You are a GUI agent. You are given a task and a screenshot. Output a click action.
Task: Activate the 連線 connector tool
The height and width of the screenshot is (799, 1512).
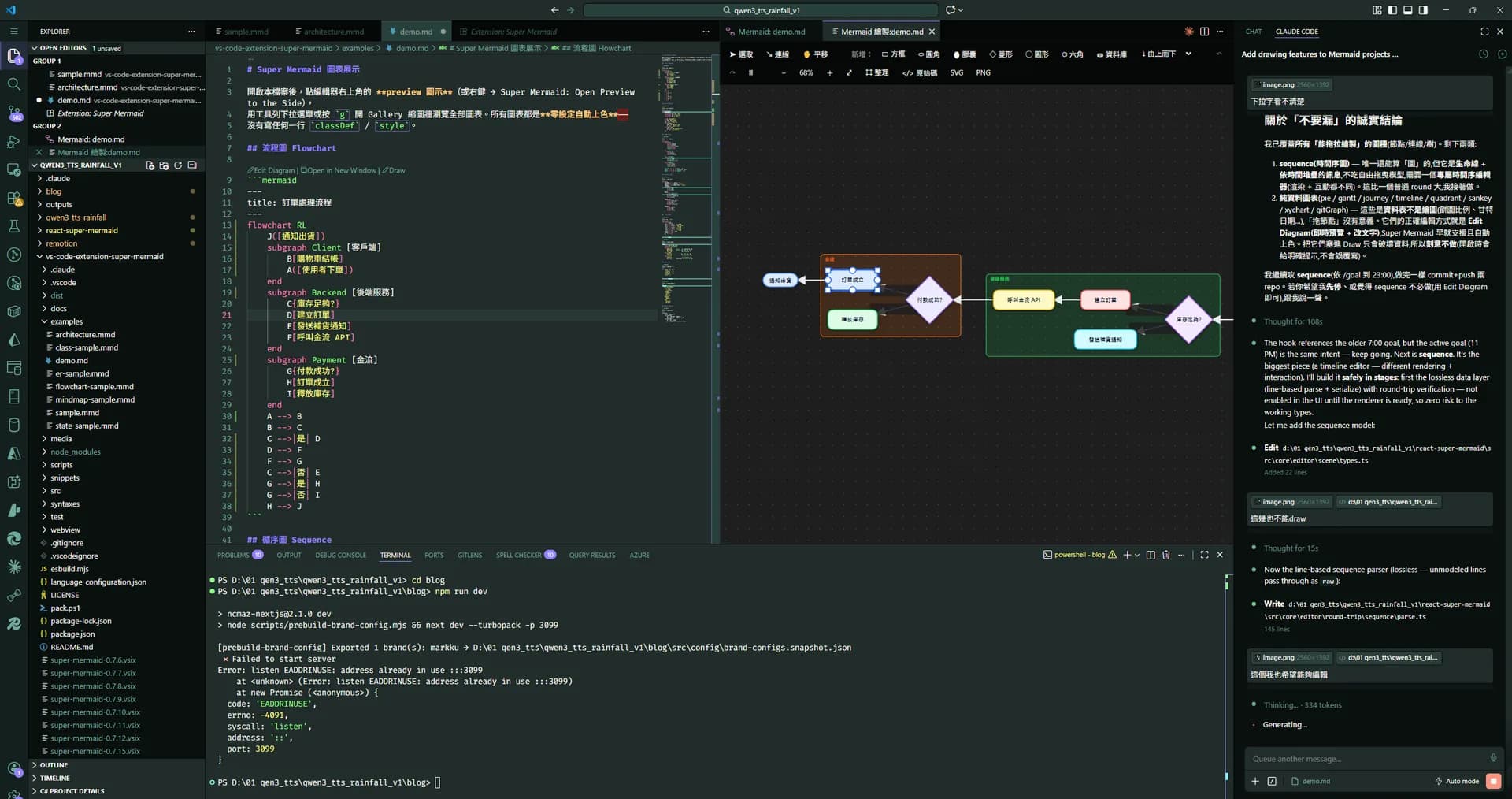point(777,54)
